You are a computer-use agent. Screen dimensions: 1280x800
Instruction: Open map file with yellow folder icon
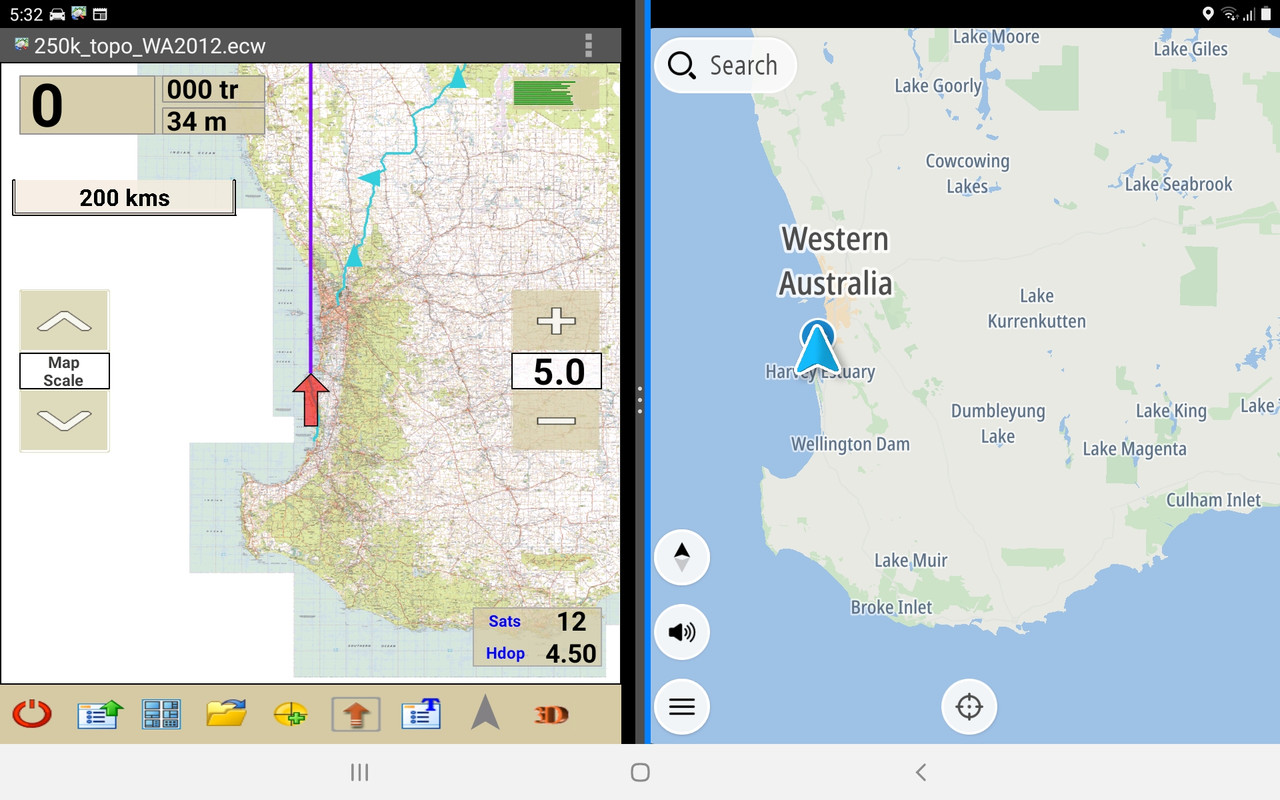[x=226, y=714]
